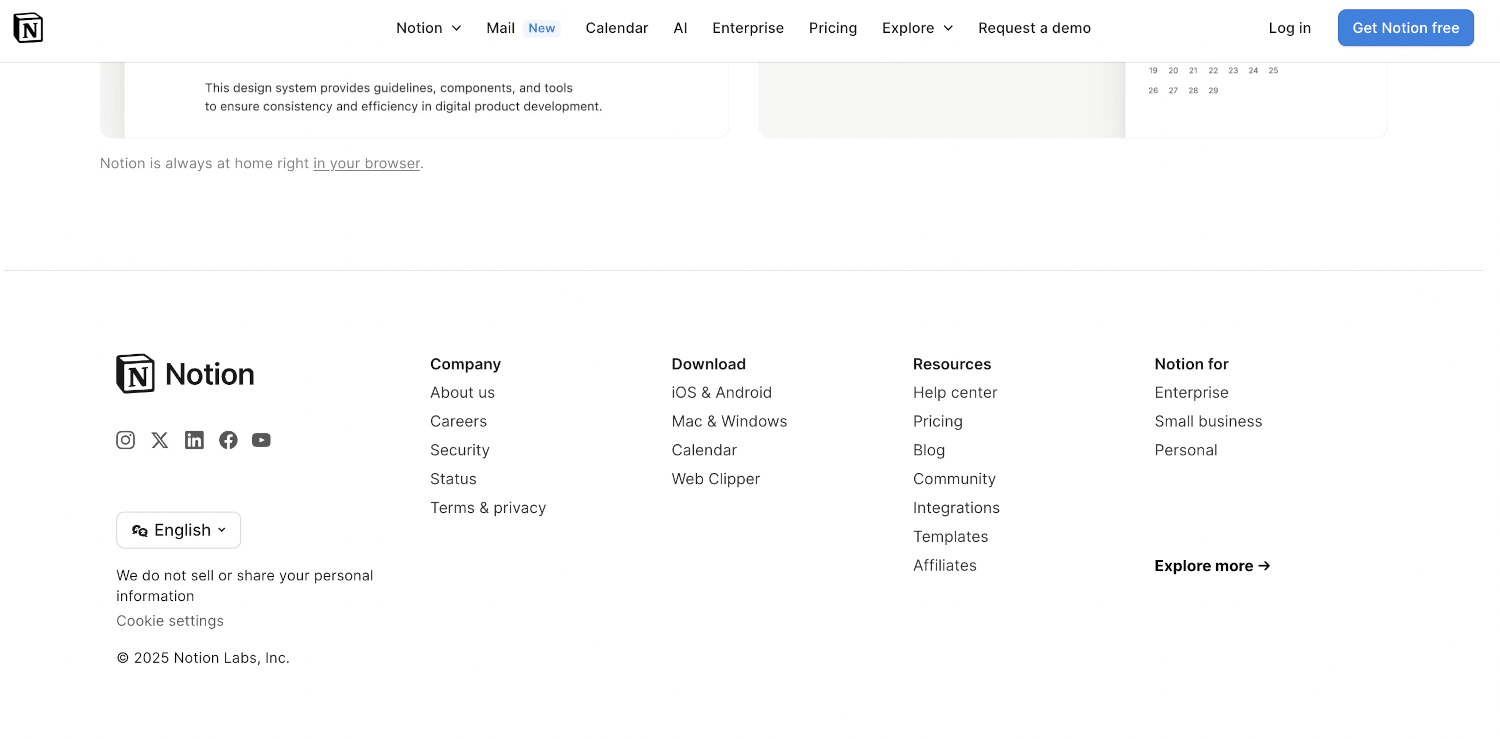Open Enterprise under Notion for

coord(1191,393)
